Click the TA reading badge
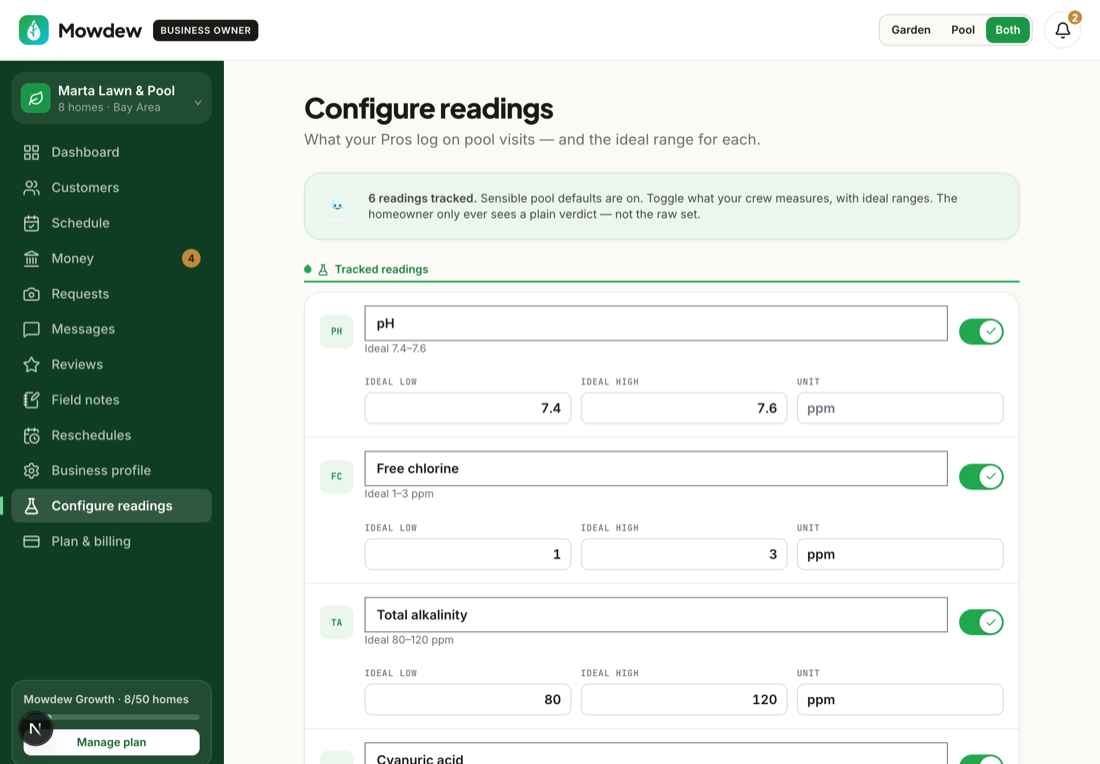1100x764 pixels. [x=337, y=622]
